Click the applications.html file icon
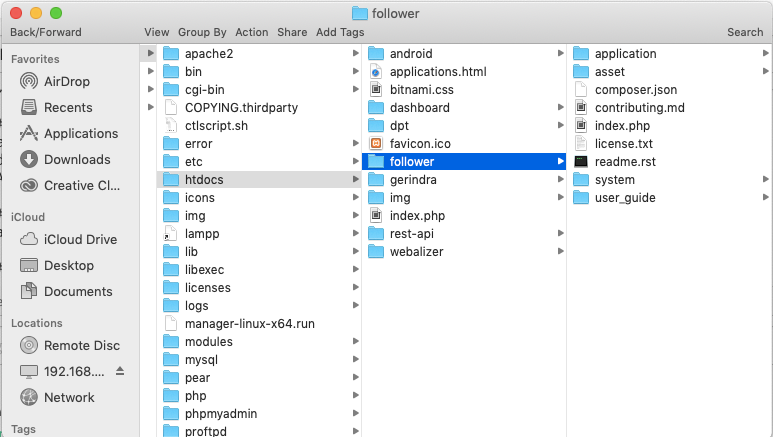Screen dimensions: 773x437 376,72
